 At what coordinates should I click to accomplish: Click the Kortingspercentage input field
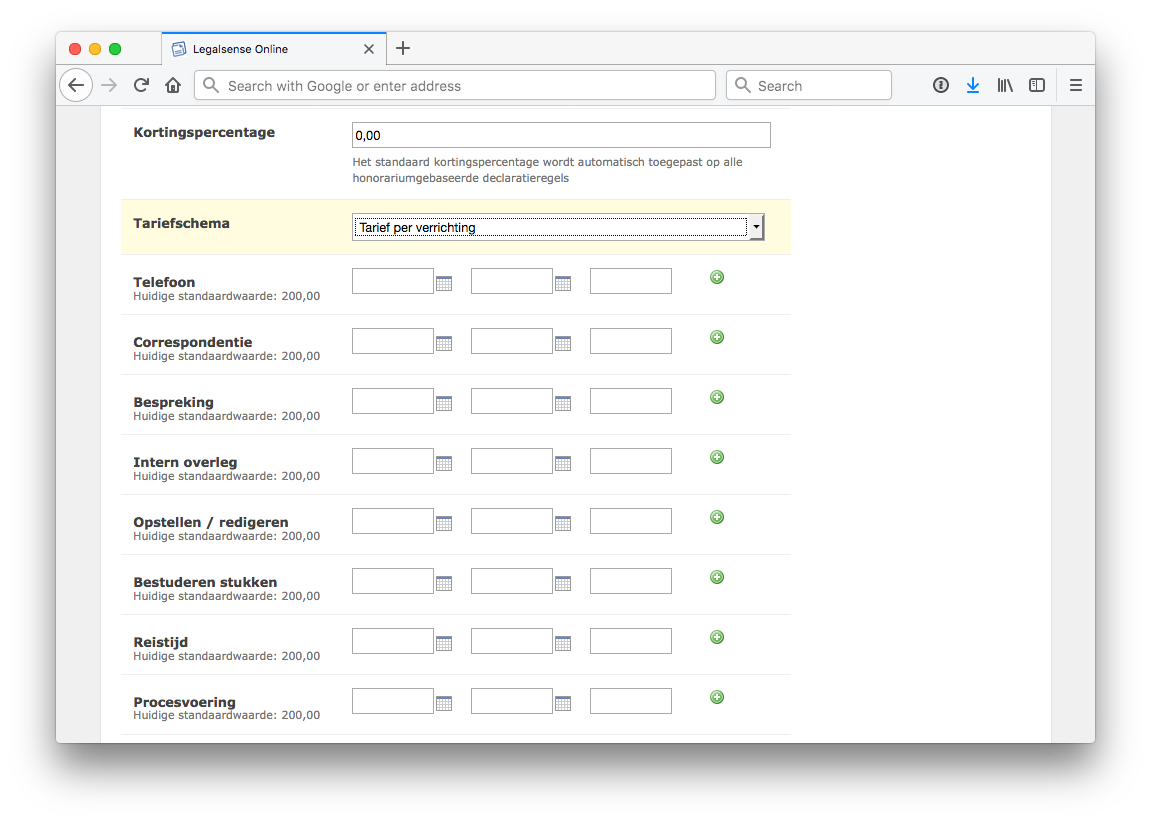pos(562,135)
